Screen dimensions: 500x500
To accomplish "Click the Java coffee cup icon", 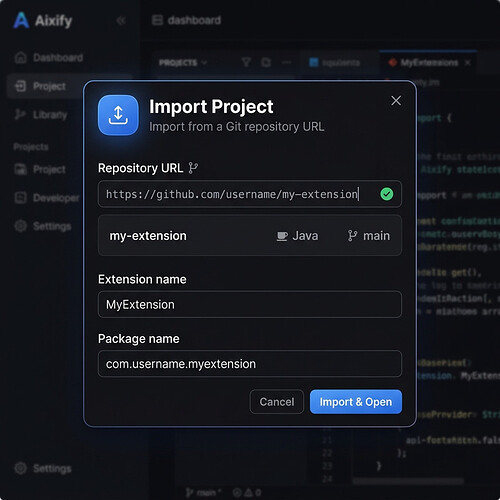I will click(x=282, y=236).
